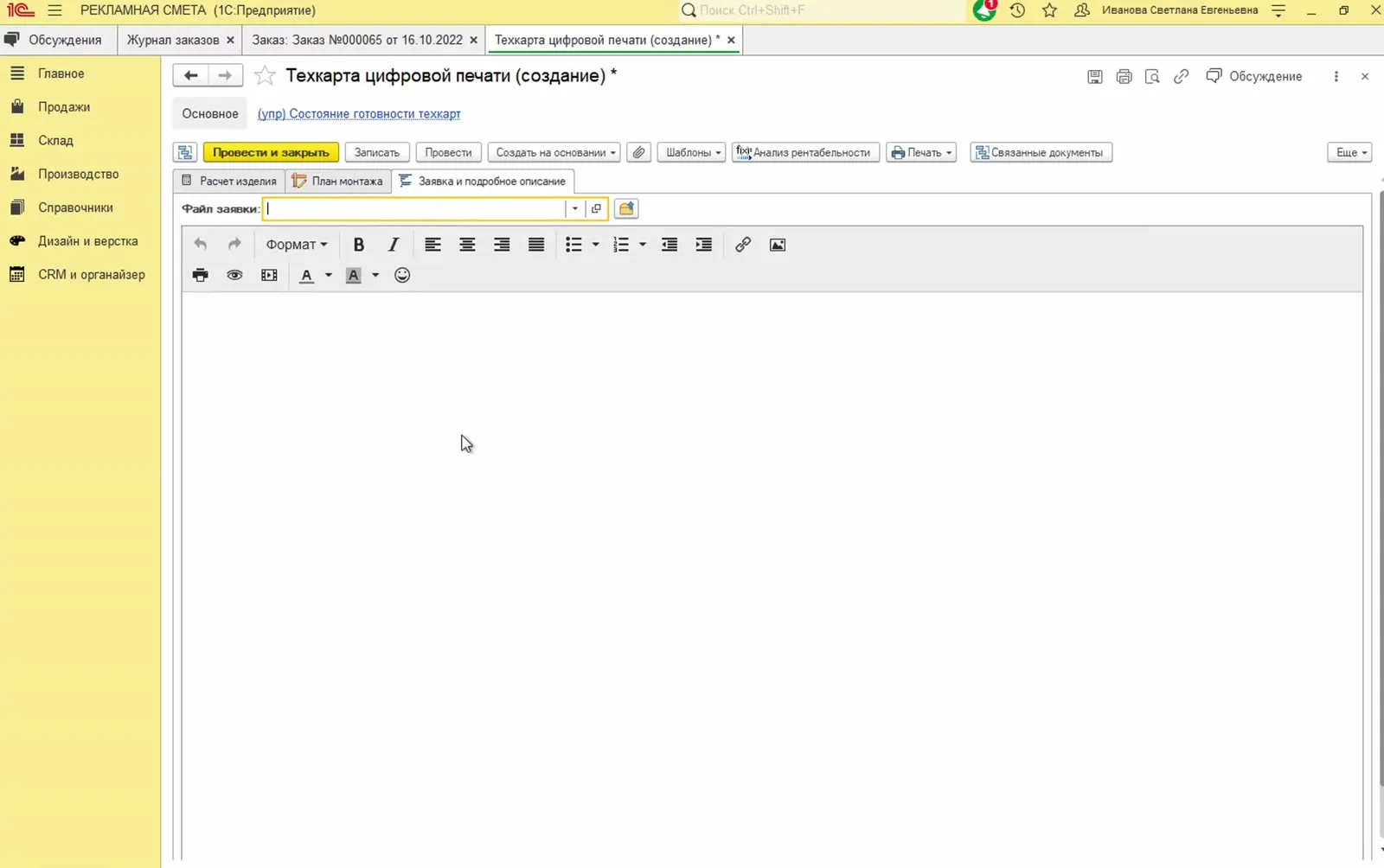Open the Формат dropdown
The height and width of the screenshot is (868, 1384).
pyautogui.click(x=296, y=245)
